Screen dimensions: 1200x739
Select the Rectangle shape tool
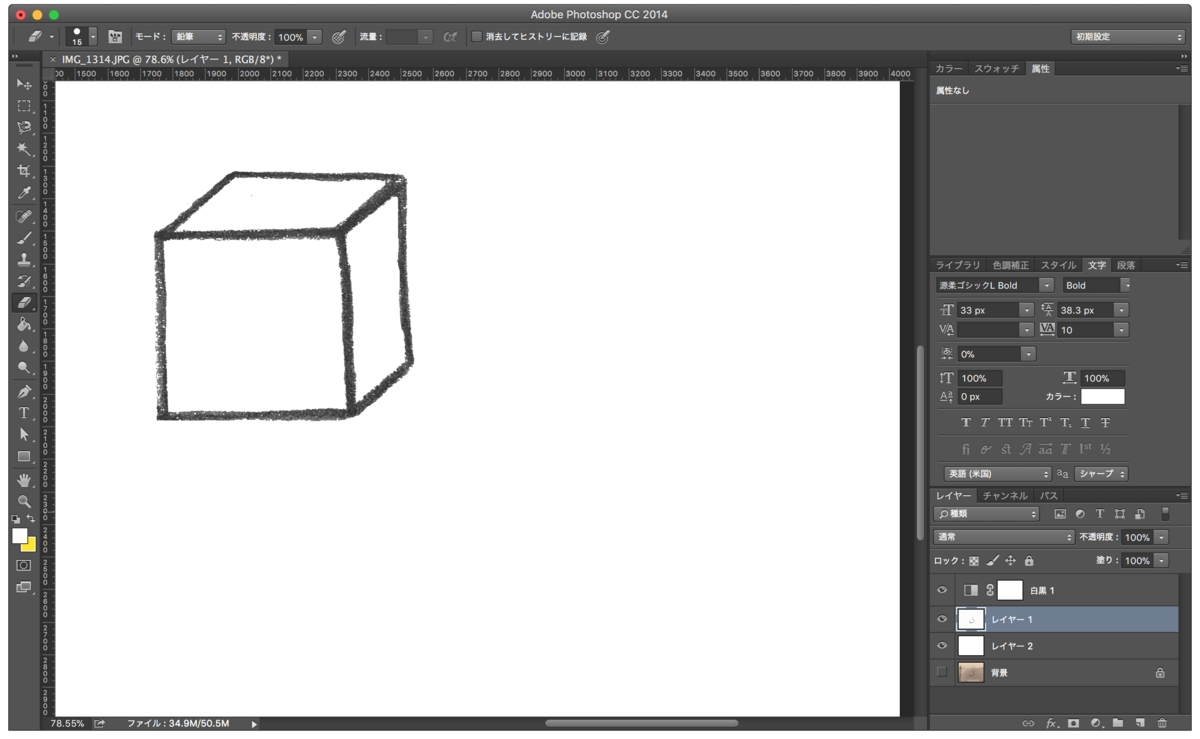tap(24, 457)
